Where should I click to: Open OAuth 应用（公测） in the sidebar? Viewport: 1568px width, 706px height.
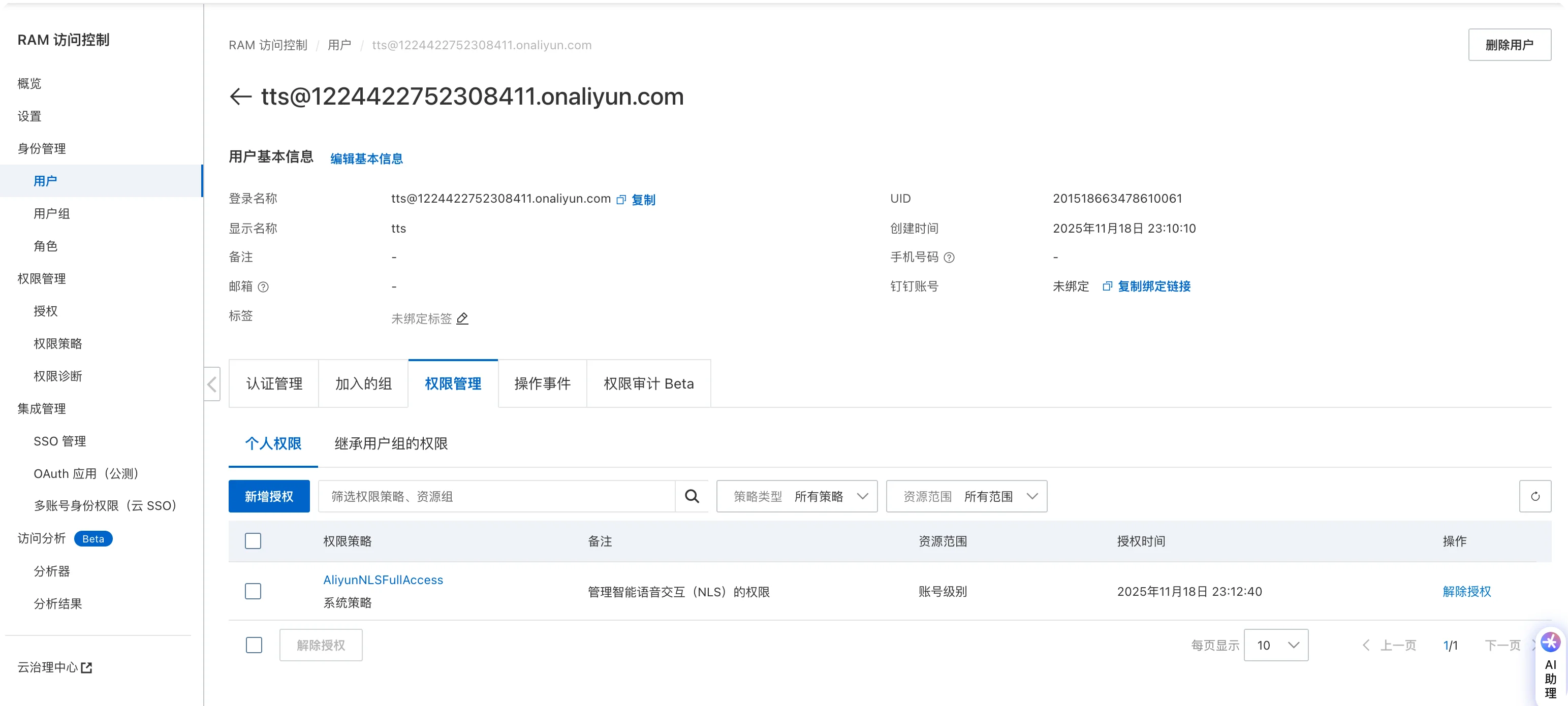[89, 473]
